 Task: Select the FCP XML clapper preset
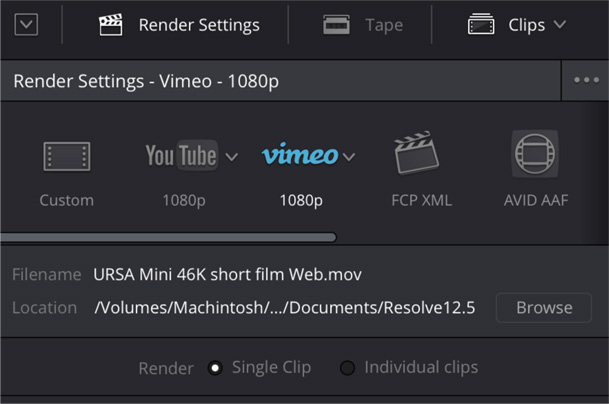tap(420, 155)
